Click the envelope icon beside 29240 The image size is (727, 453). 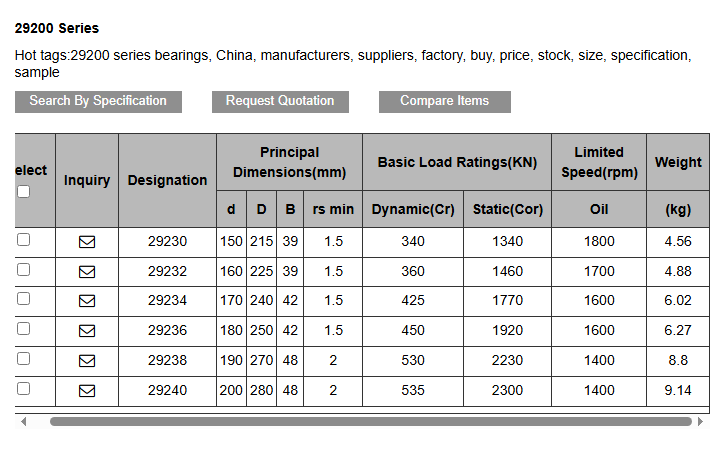(87, 391)
